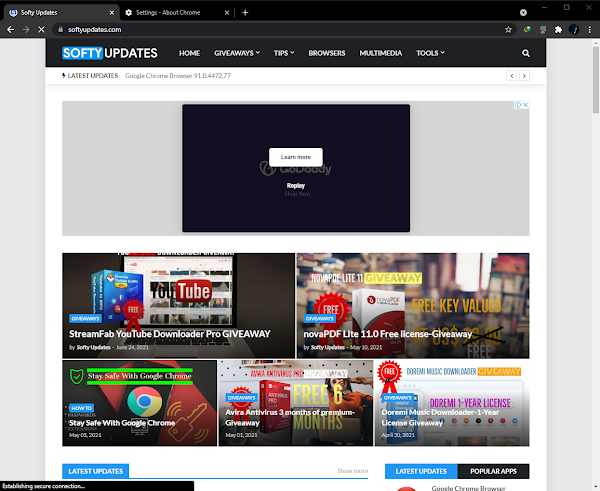
Task: Open the Extensions puzzle icon
Action: (x=558, y=29)
